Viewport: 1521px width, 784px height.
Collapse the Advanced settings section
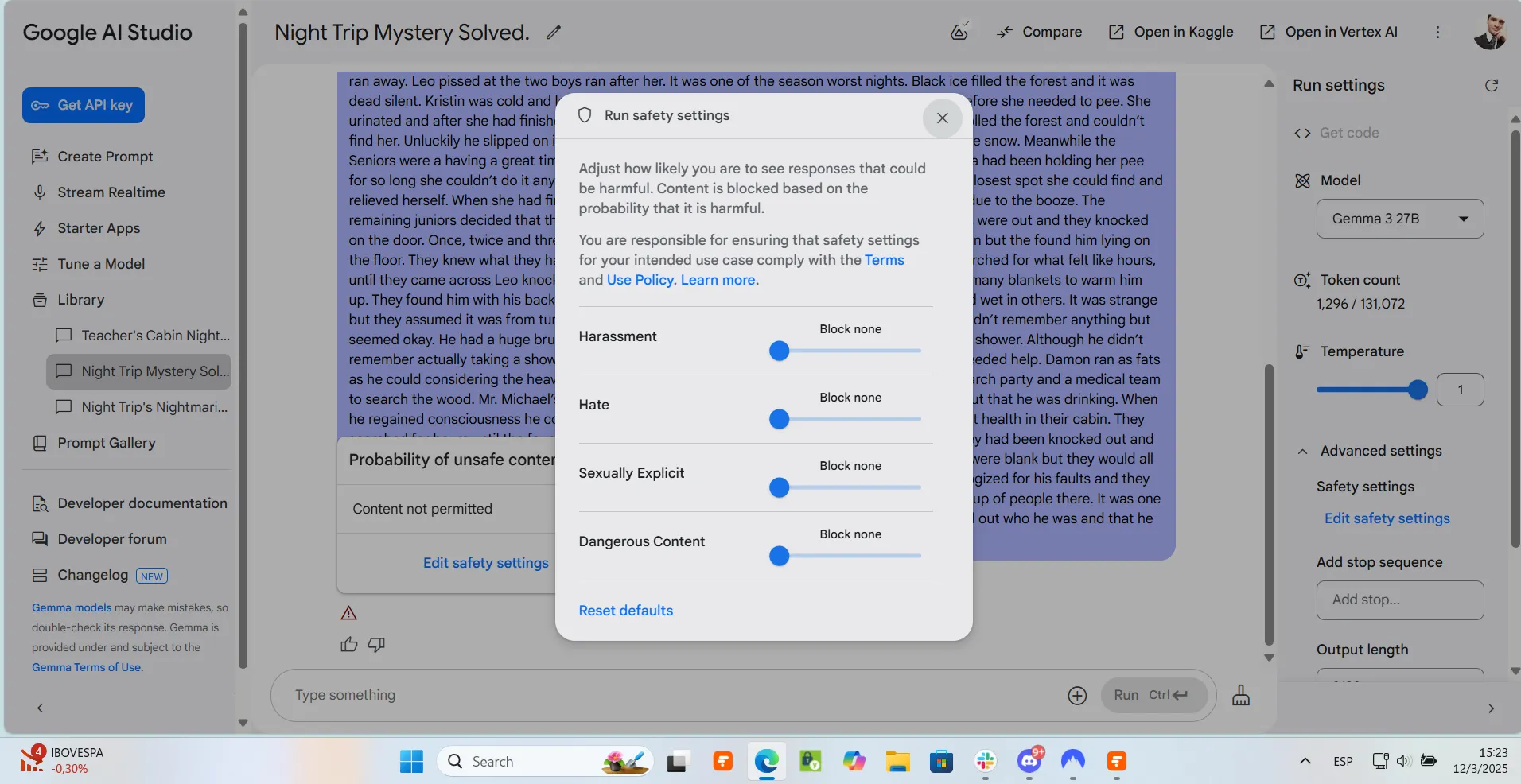point(1302,451)
